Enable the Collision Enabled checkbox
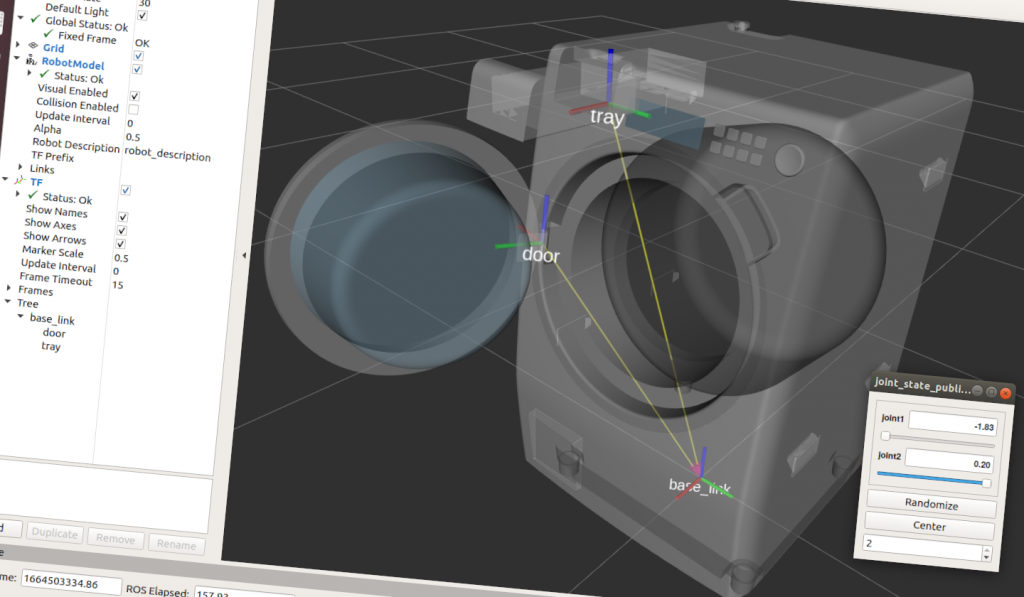Viewport: 1024px width, 597px height. tap(133, 109)
